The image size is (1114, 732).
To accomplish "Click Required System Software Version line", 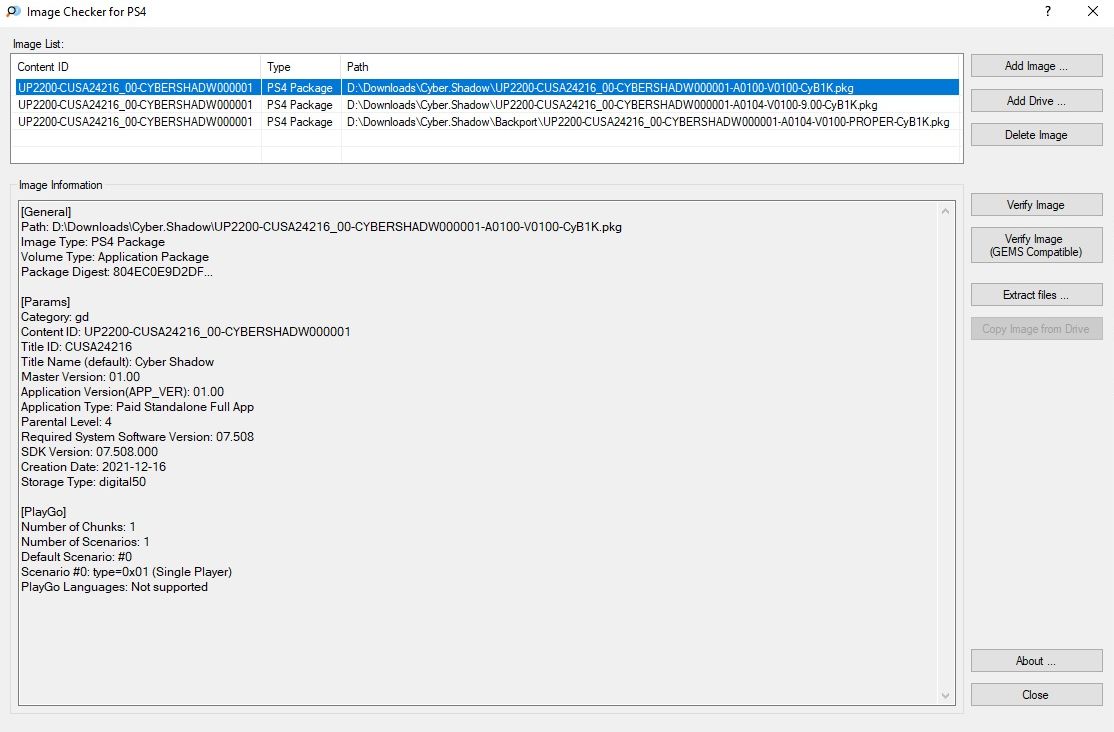I will 137,437.
